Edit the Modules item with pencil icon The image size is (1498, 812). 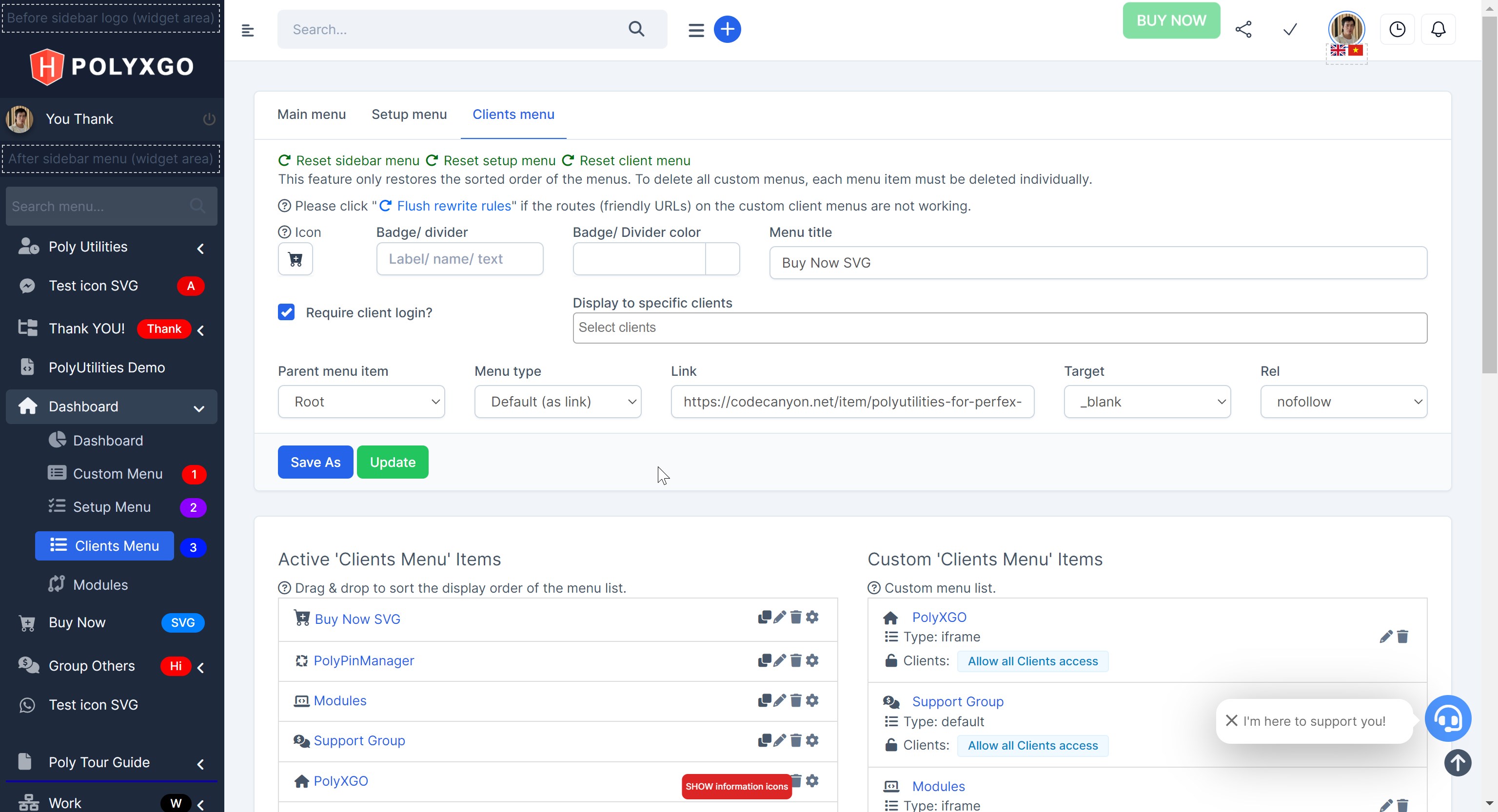tap(779, 700)
